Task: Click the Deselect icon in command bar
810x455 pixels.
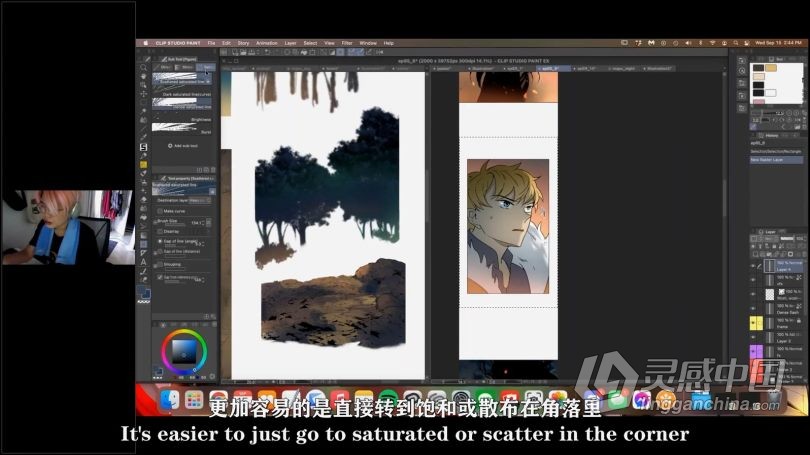Action: (324, 52)
